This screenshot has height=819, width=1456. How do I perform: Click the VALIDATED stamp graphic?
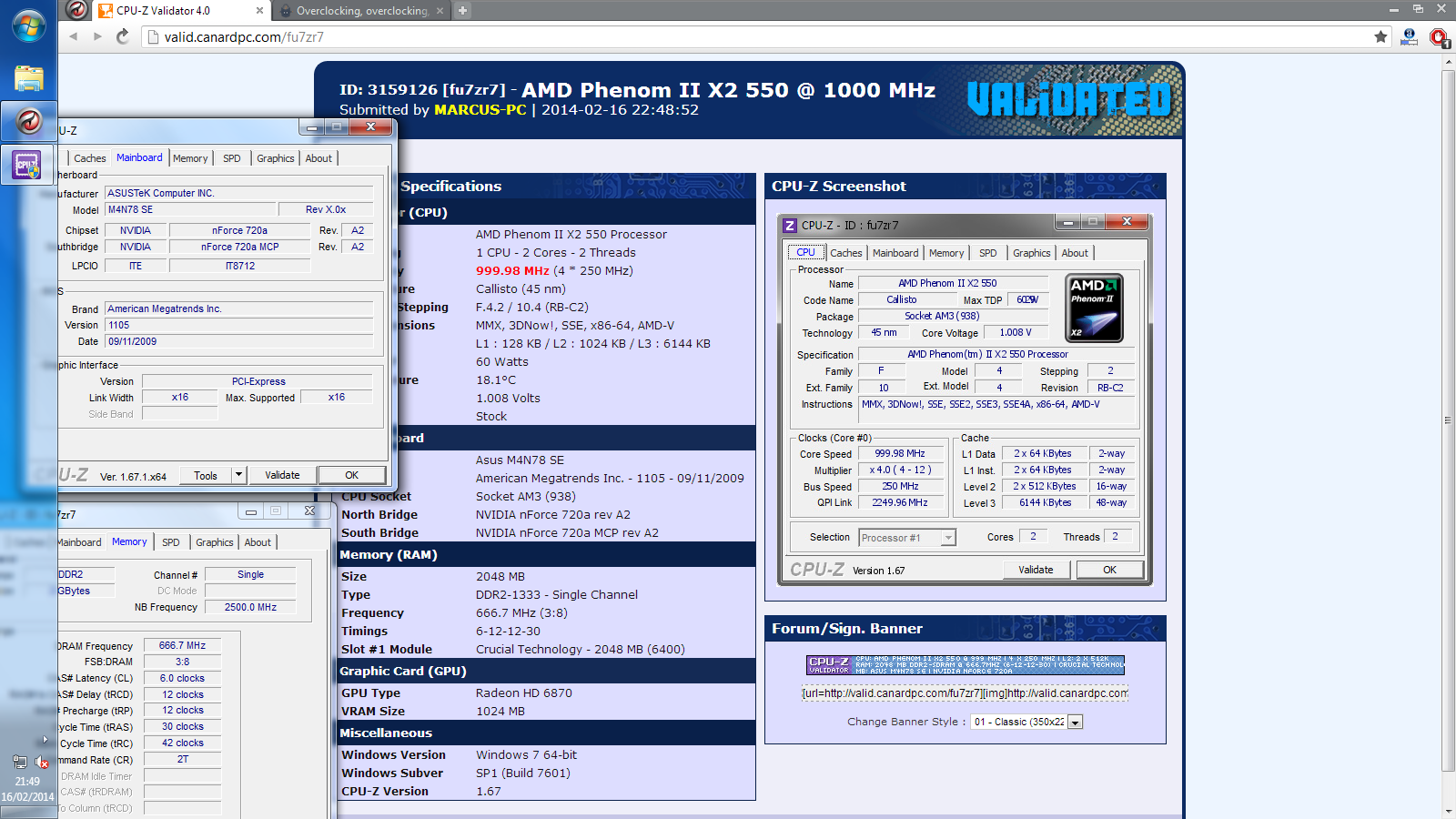1068,99
